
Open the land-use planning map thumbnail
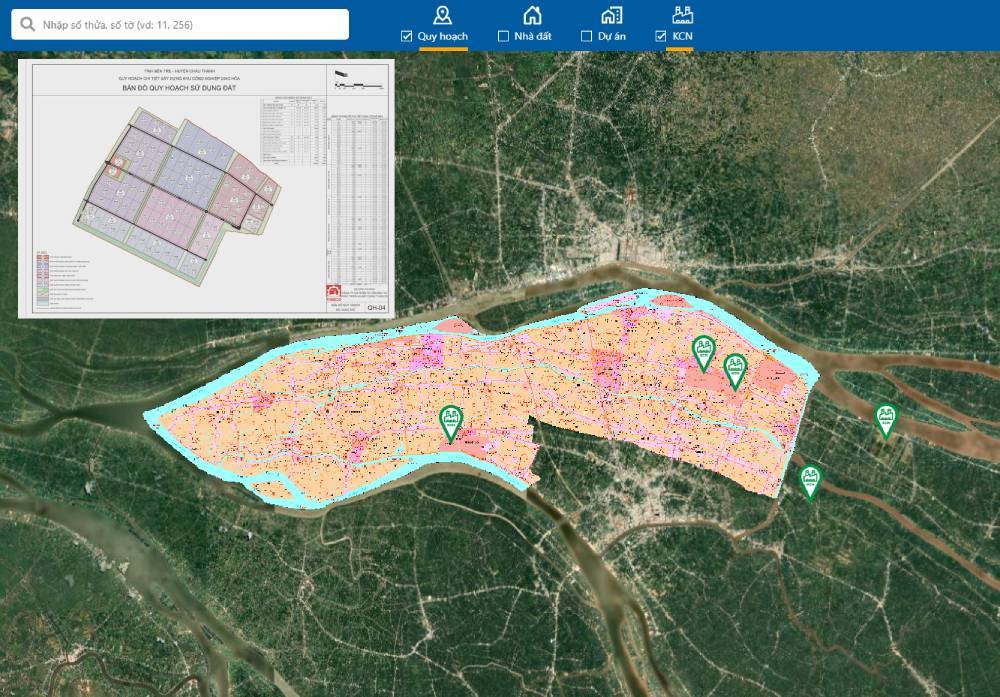pyautogui.click(x=207, y=187)
